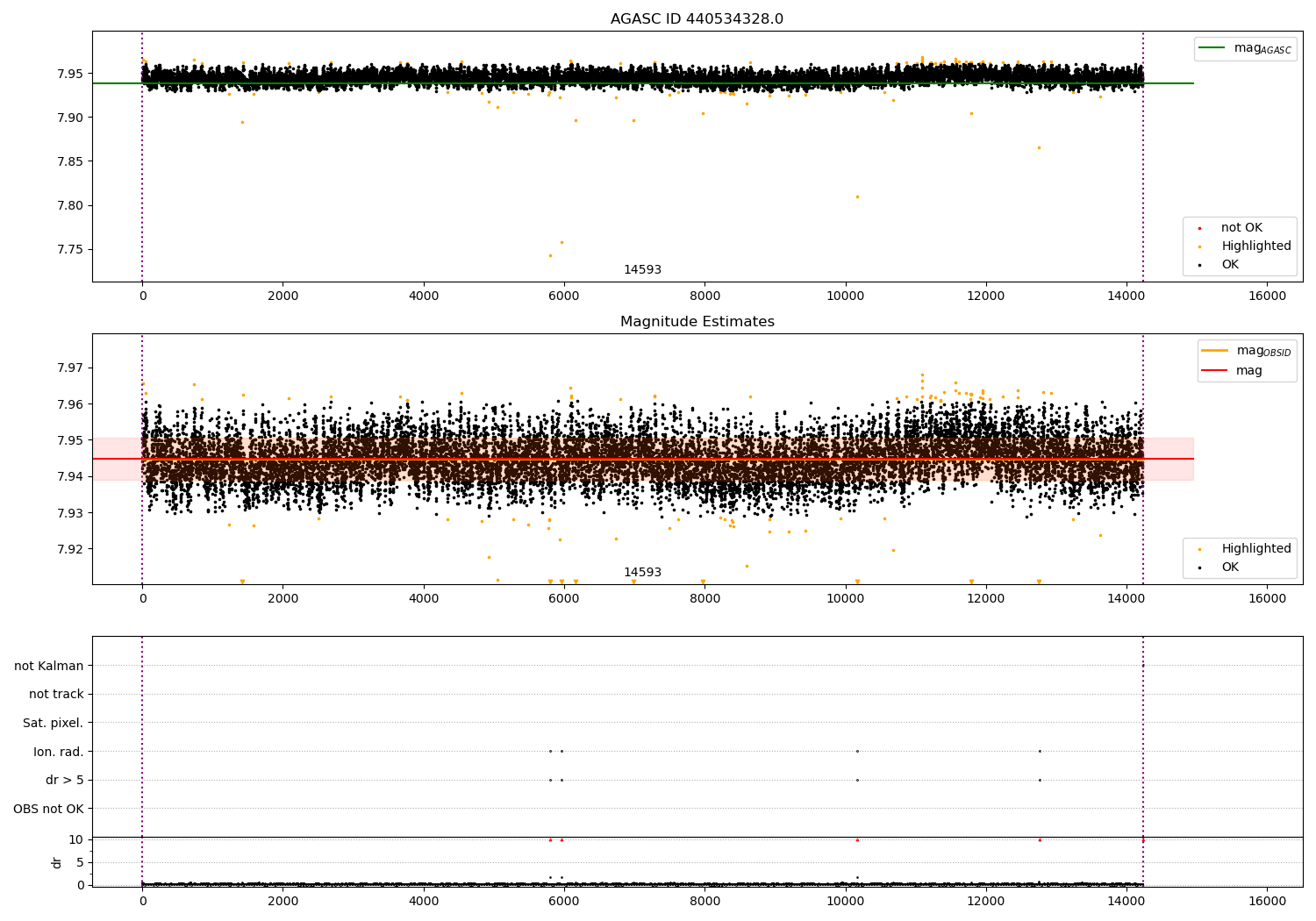Image resolution: width=1316 pixels, height=921 pixels.
Task: Click the 7.75 y-axis tick label
Action: tap(68, 250)
